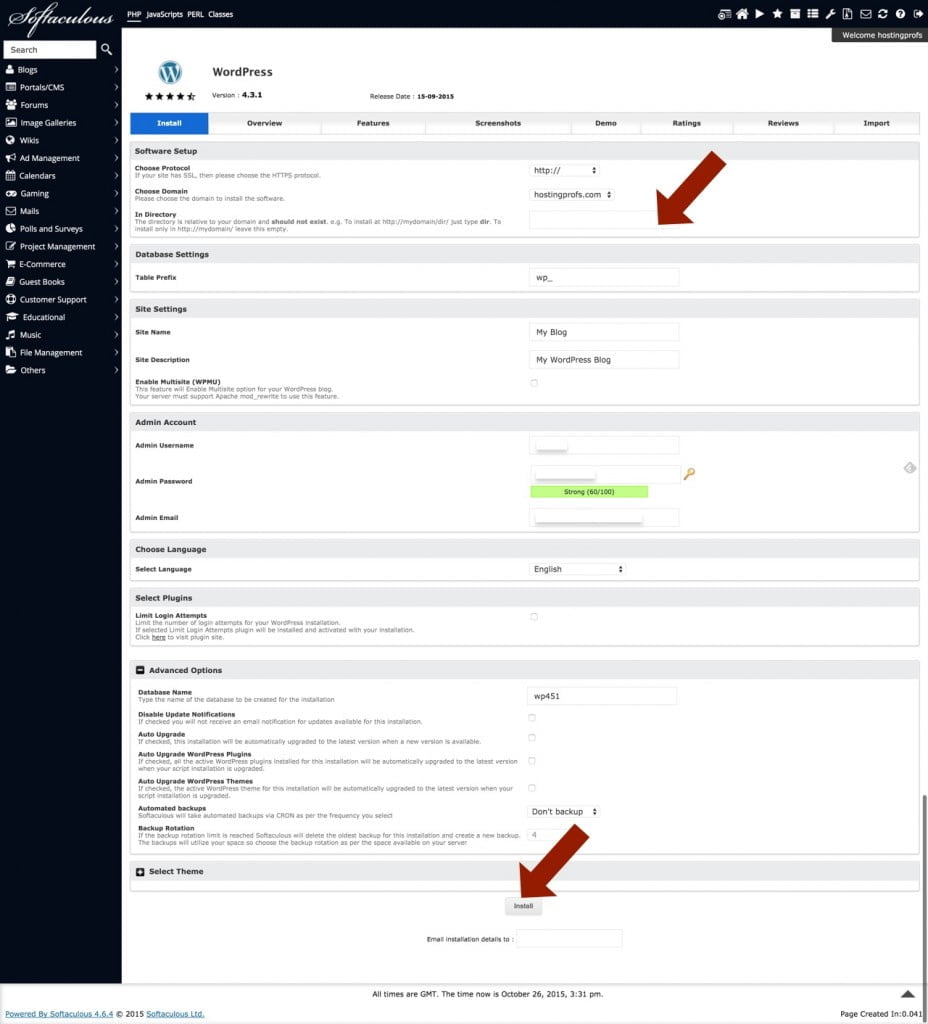Click the Email installation details field

click(569, 938)
